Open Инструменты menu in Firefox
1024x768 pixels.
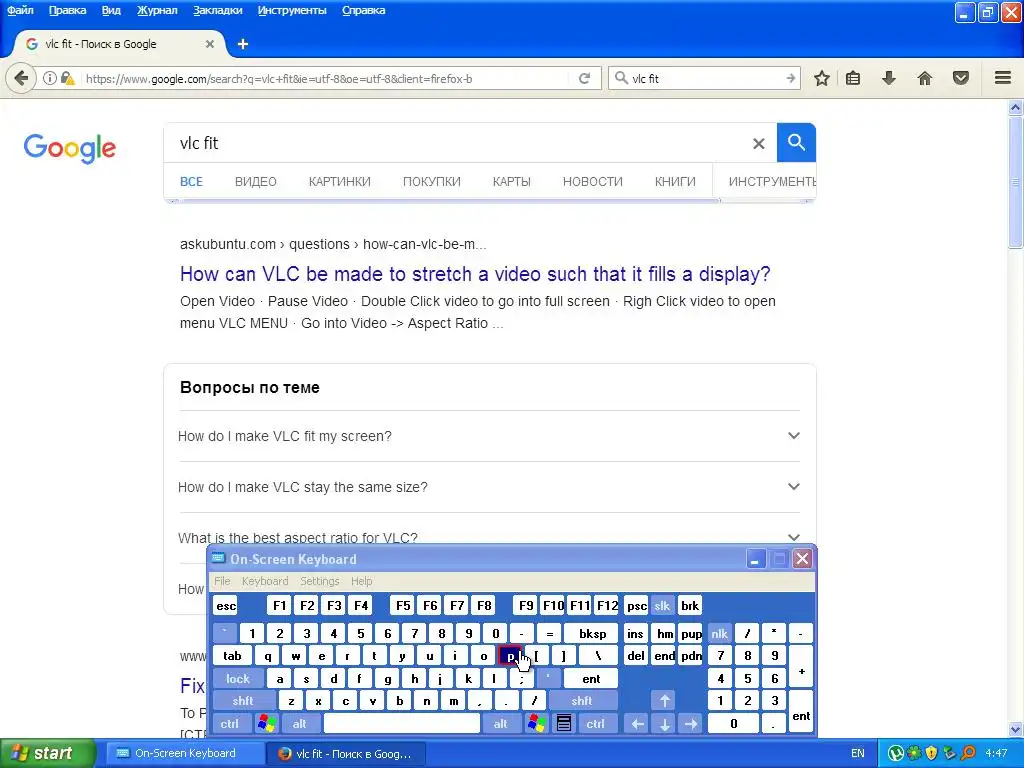coord(292,10)
